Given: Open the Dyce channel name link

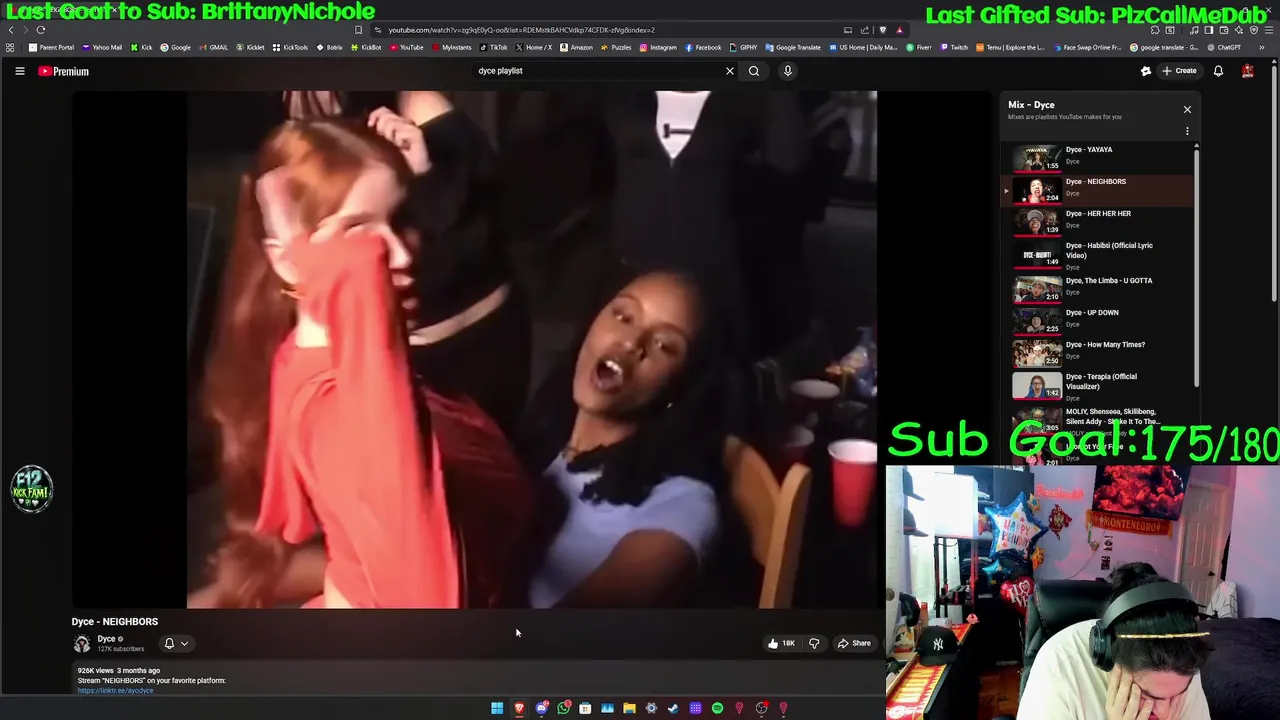Looking at the screenshot, I should click(x=106, y=639).
